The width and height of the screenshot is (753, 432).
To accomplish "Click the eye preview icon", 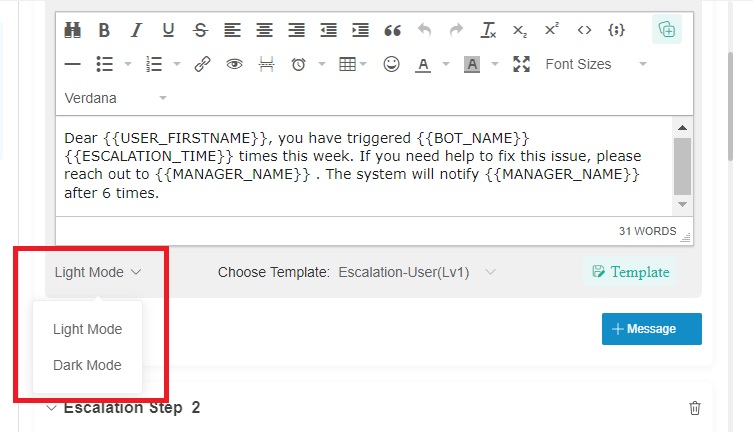I will (x=234, y=64).
